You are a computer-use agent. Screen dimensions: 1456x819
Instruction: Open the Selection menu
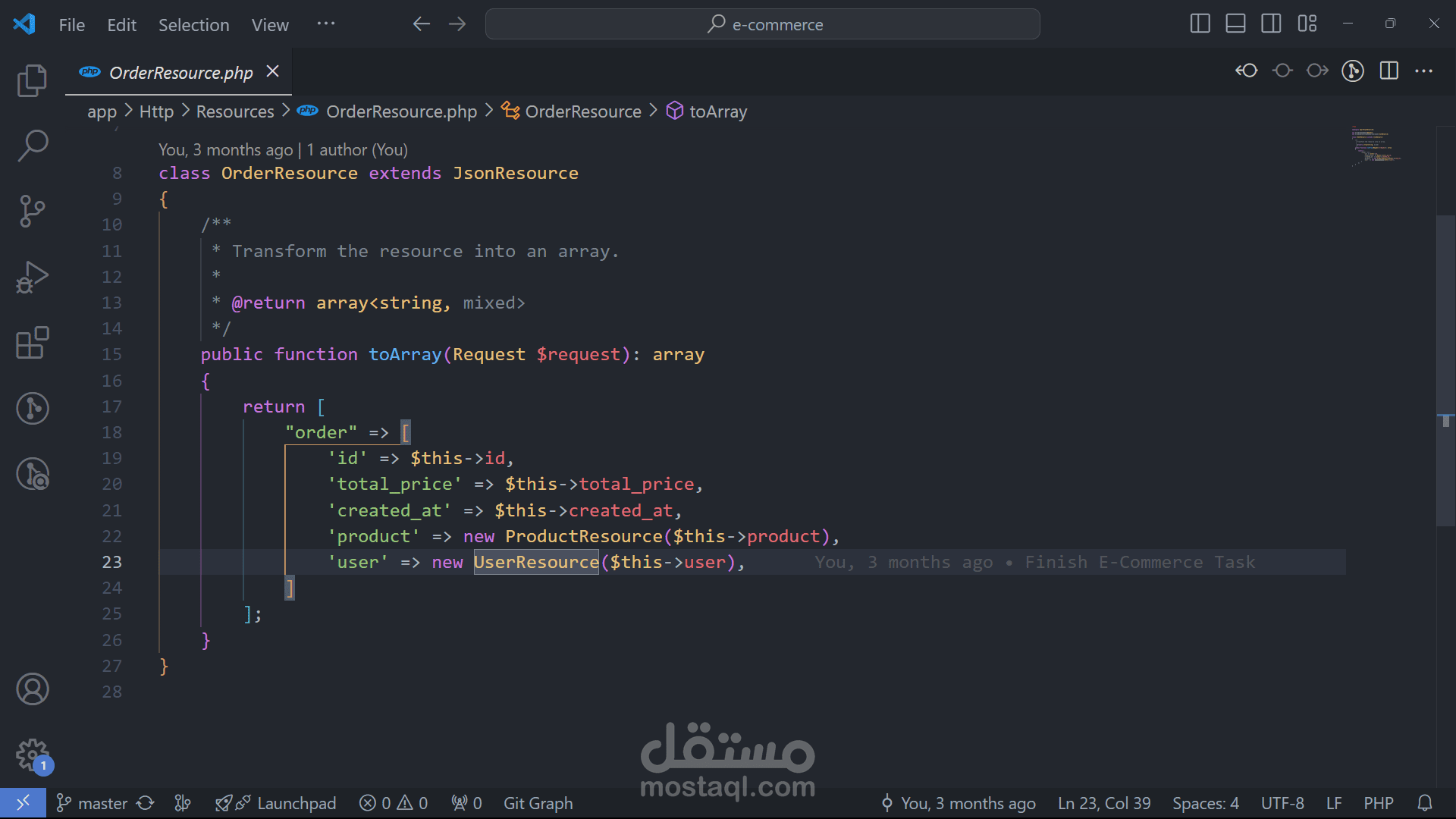(x=193, y=25)
